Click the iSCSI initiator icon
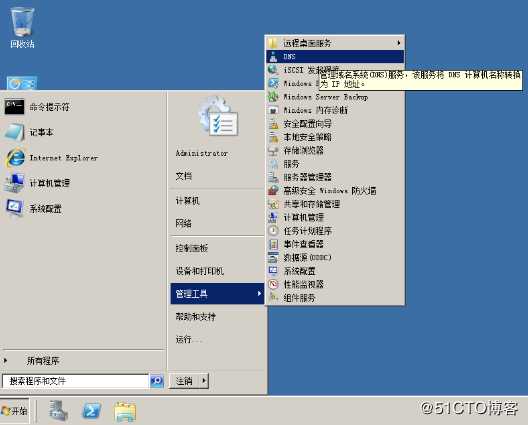The width and height of the screenshot is (528, 425). 273,70
